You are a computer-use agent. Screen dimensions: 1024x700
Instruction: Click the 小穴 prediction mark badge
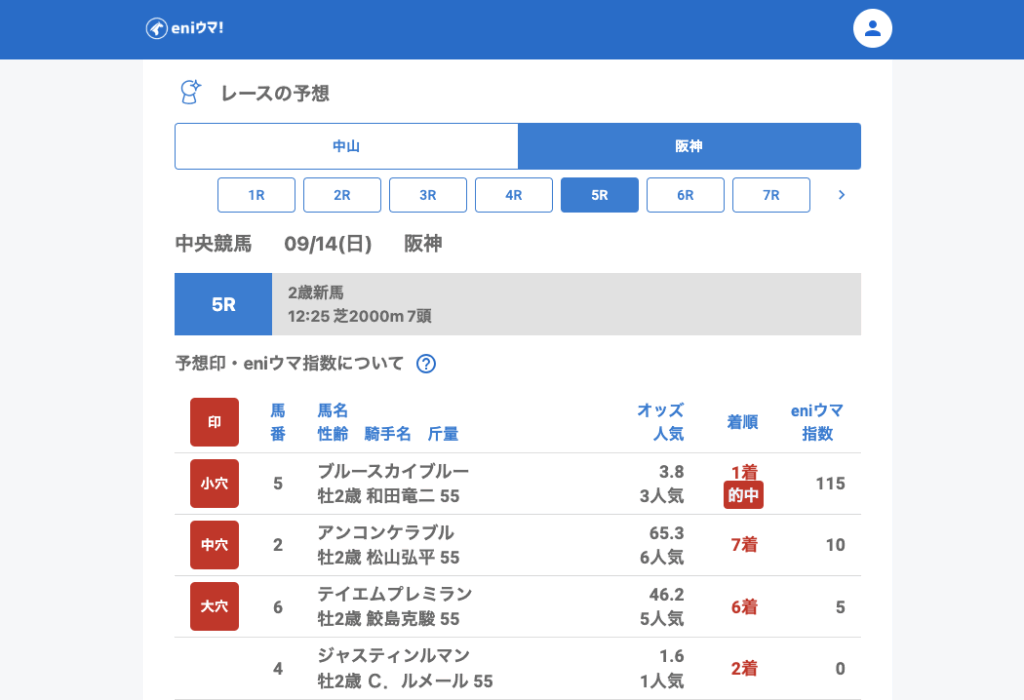click(214, 484)
